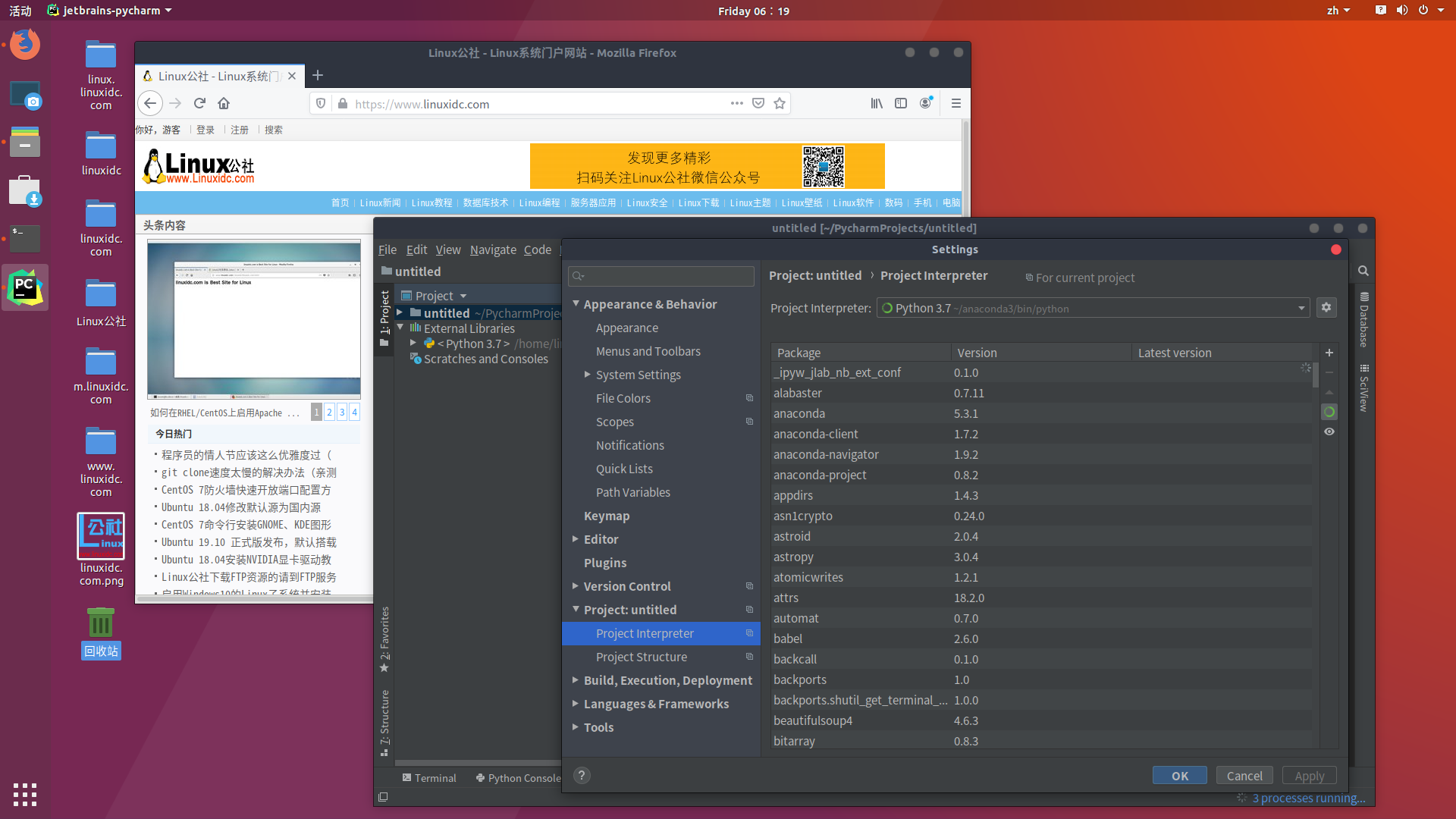1456x819 pixels.
Task: Select Project Interpreter from left settings menu
Action: pos(645,632)
